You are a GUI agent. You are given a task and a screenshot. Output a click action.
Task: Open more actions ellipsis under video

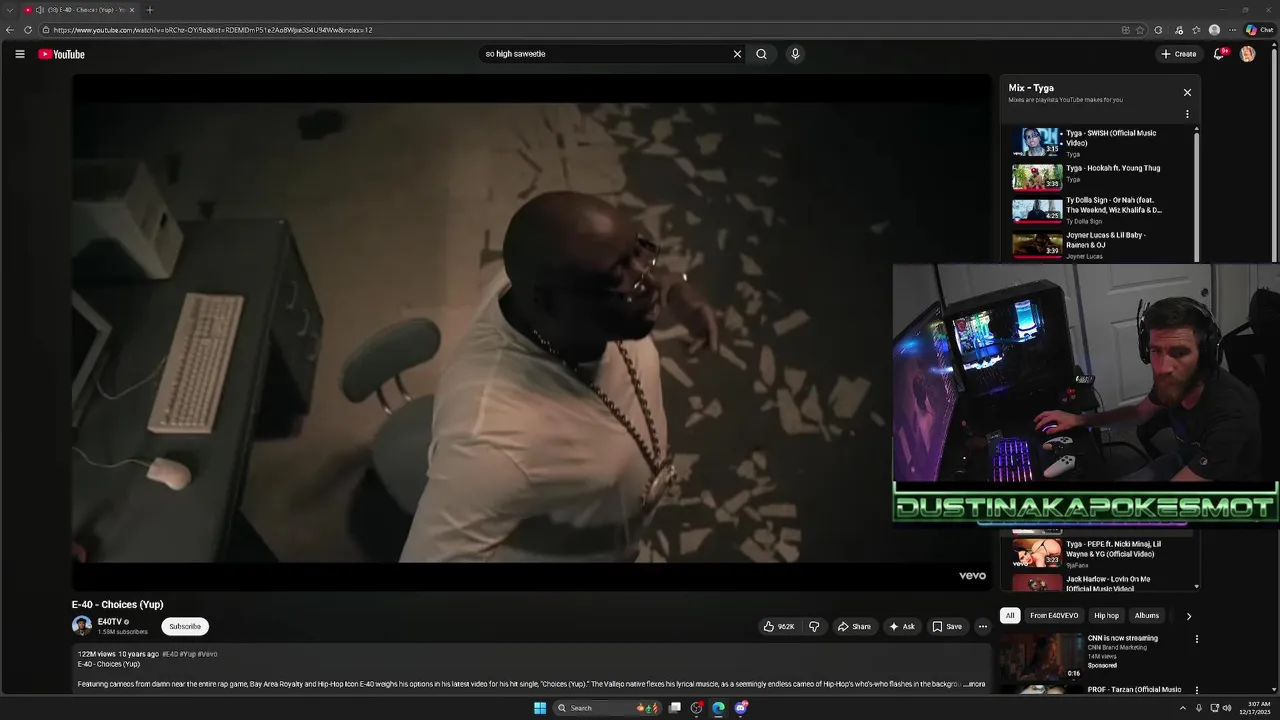(983, 626)
